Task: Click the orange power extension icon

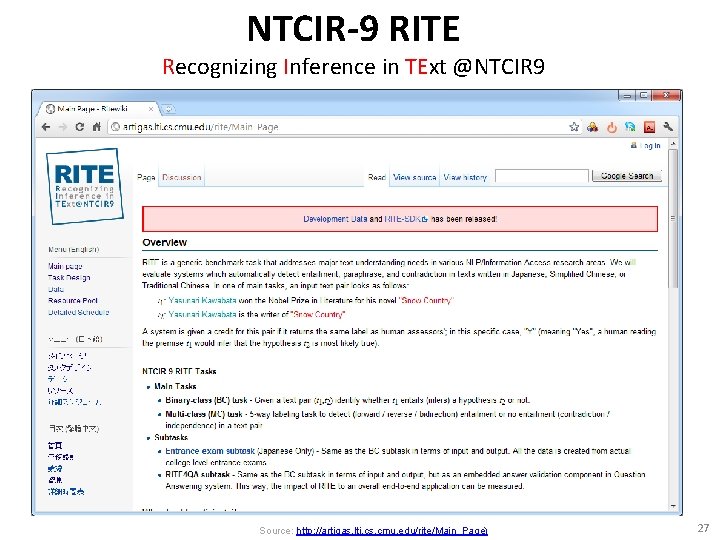Action: tap(612, 127)
